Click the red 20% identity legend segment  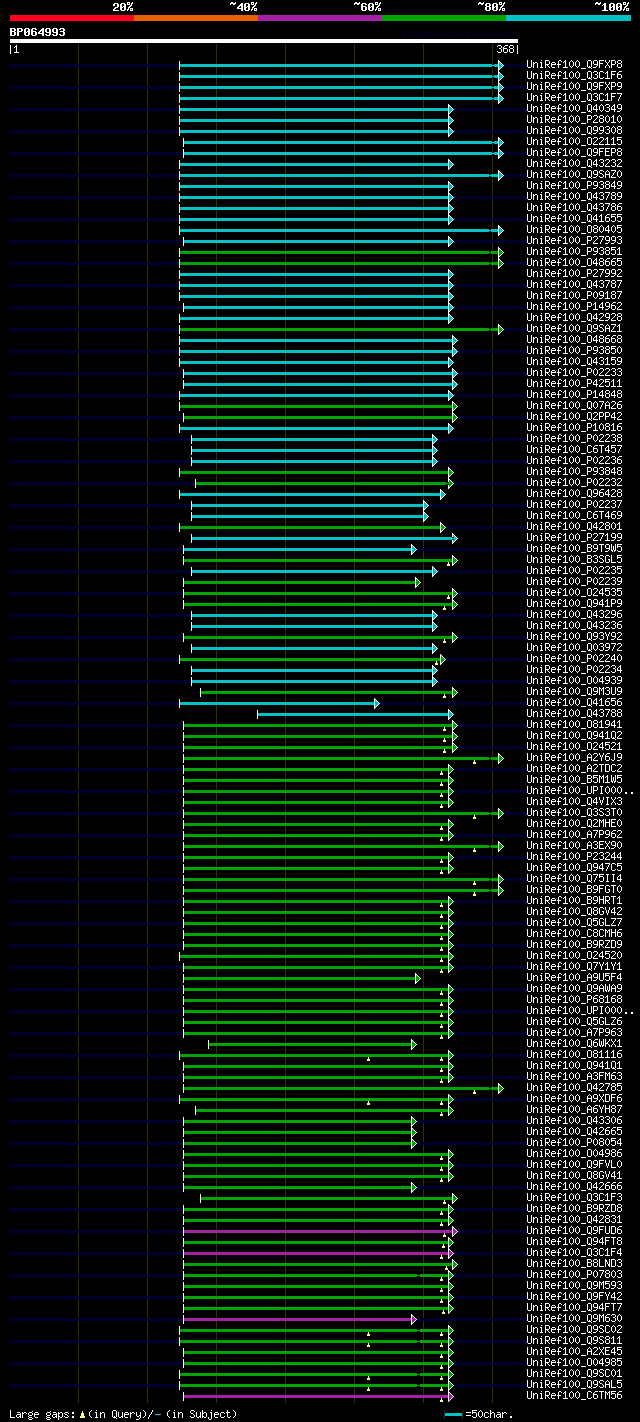click(71, 18)
